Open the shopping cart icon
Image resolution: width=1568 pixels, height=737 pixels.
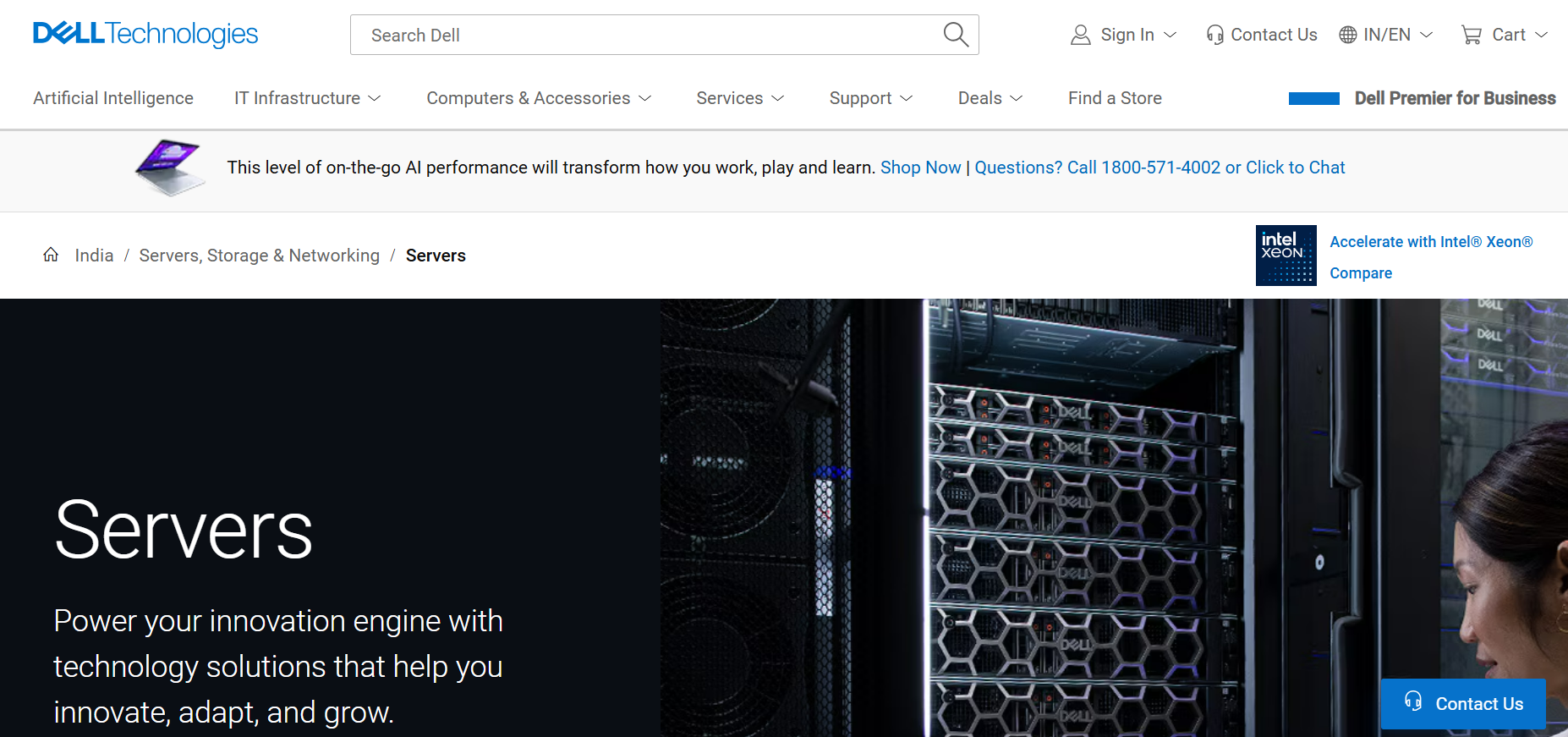pyautogui.click(x=1472, y=35)
